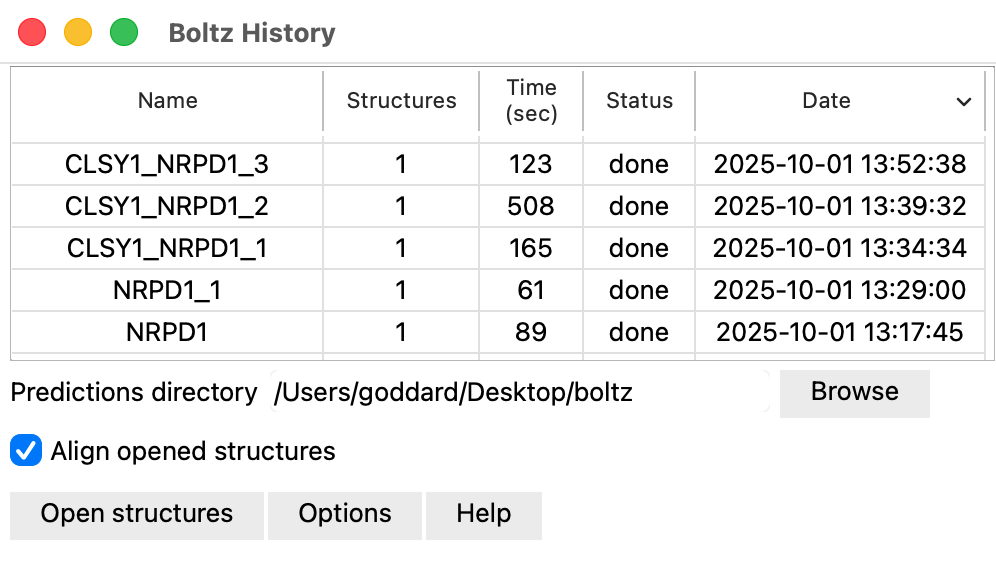Toggle Align opened structures checkbox
The width and height of the screenshot is (996, 562).
[x=25, y=451]
